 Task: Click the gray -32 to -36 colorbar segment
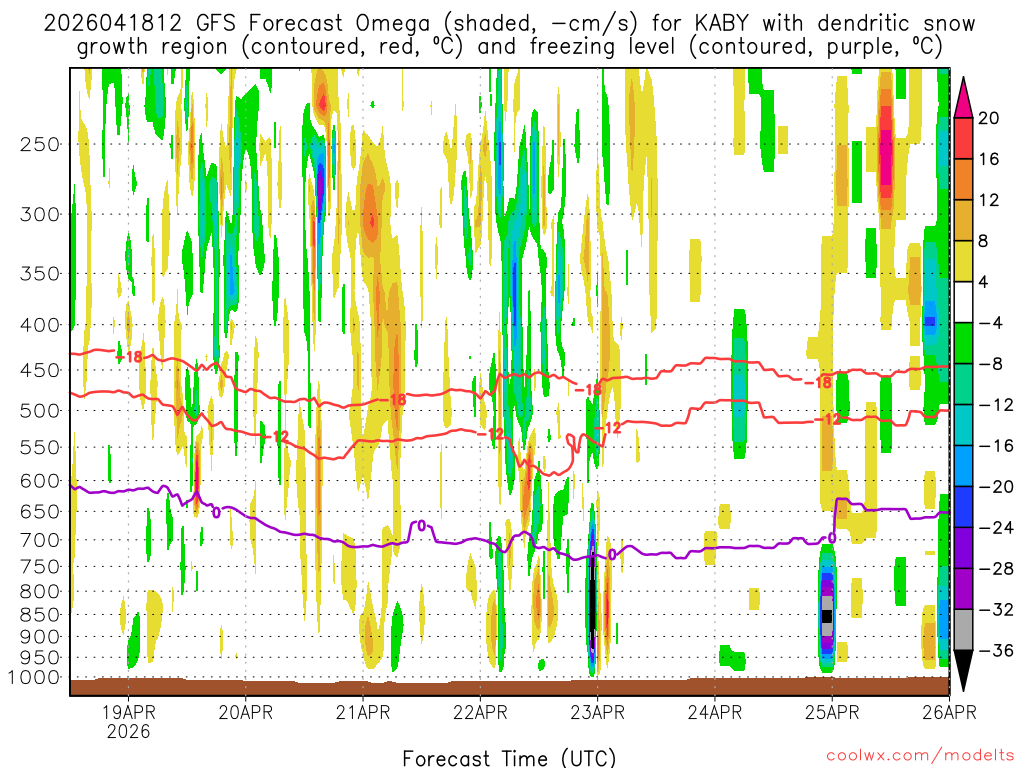(963, 630)
